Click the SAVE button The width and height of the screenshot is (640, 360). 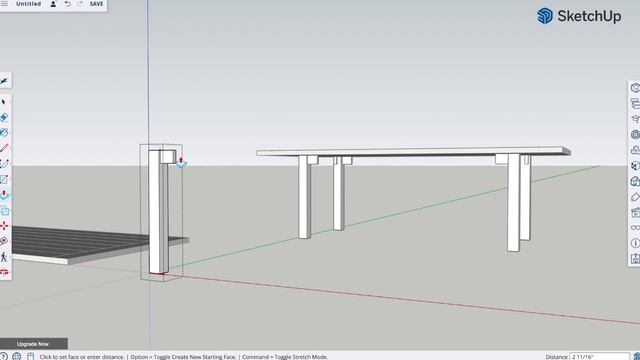tap(96, 4)
